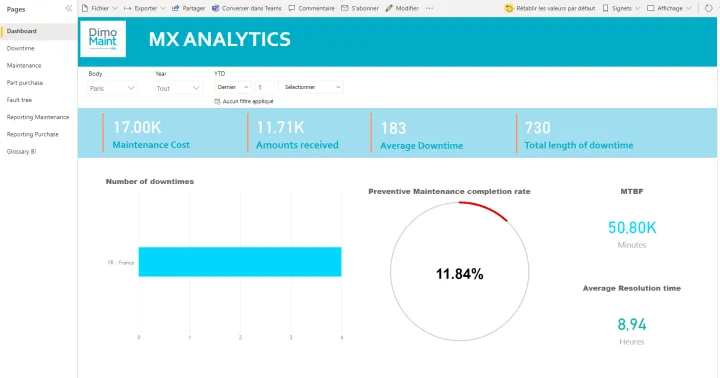Collapse the Pages pane with double chevron

pos(69,8)
